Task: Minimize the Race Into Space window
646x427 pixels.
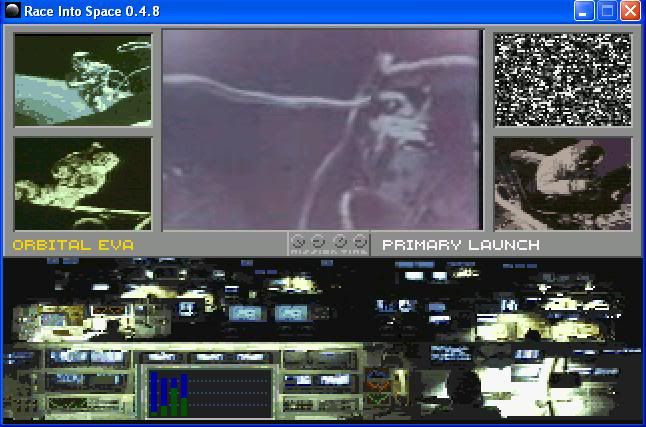Action: [x=584, y=11]
